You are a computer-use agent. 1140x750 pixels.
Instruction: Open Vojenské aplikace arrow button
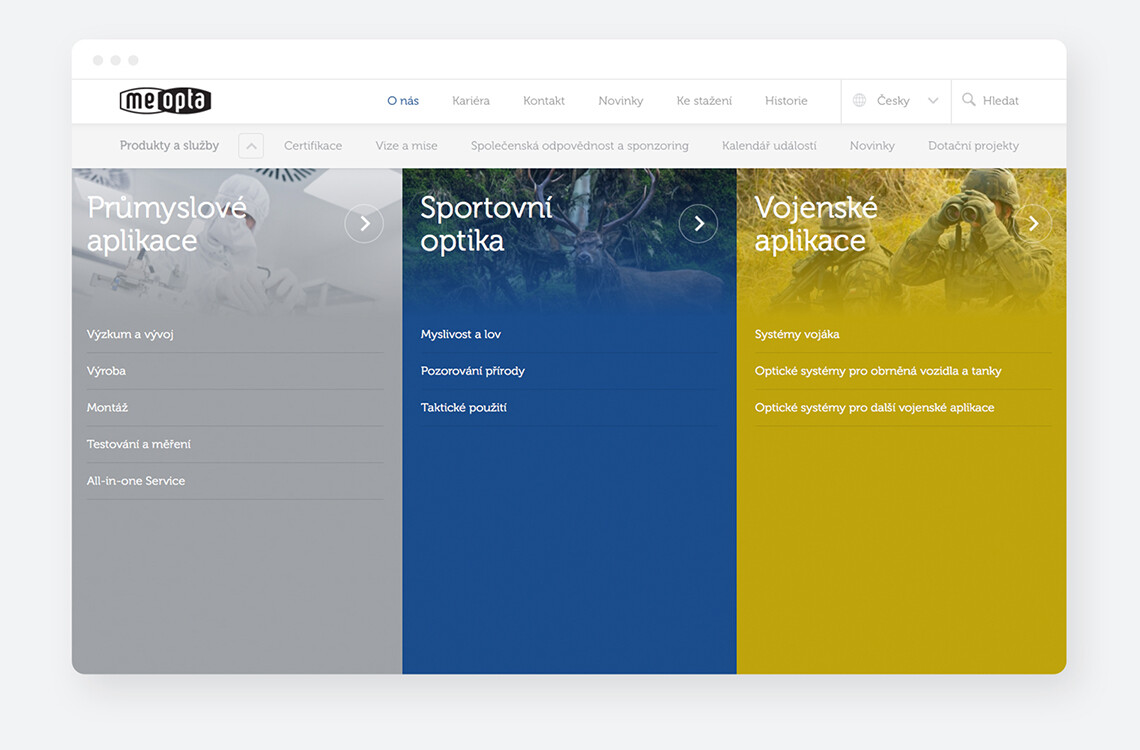pyautogui.click(x=1033, y=224)
